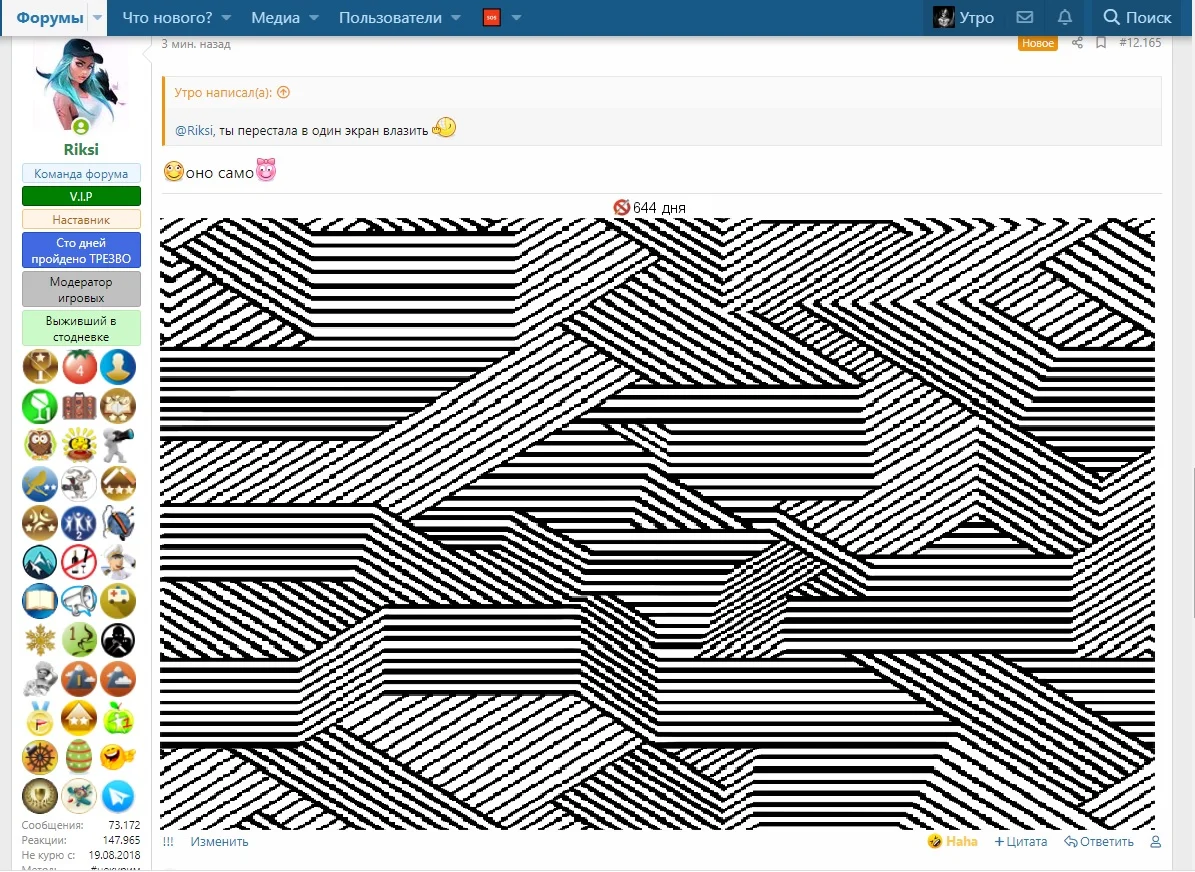Click the tomato badge with number 4
This screenshot has height=872, width=1195.
point(79,367)
